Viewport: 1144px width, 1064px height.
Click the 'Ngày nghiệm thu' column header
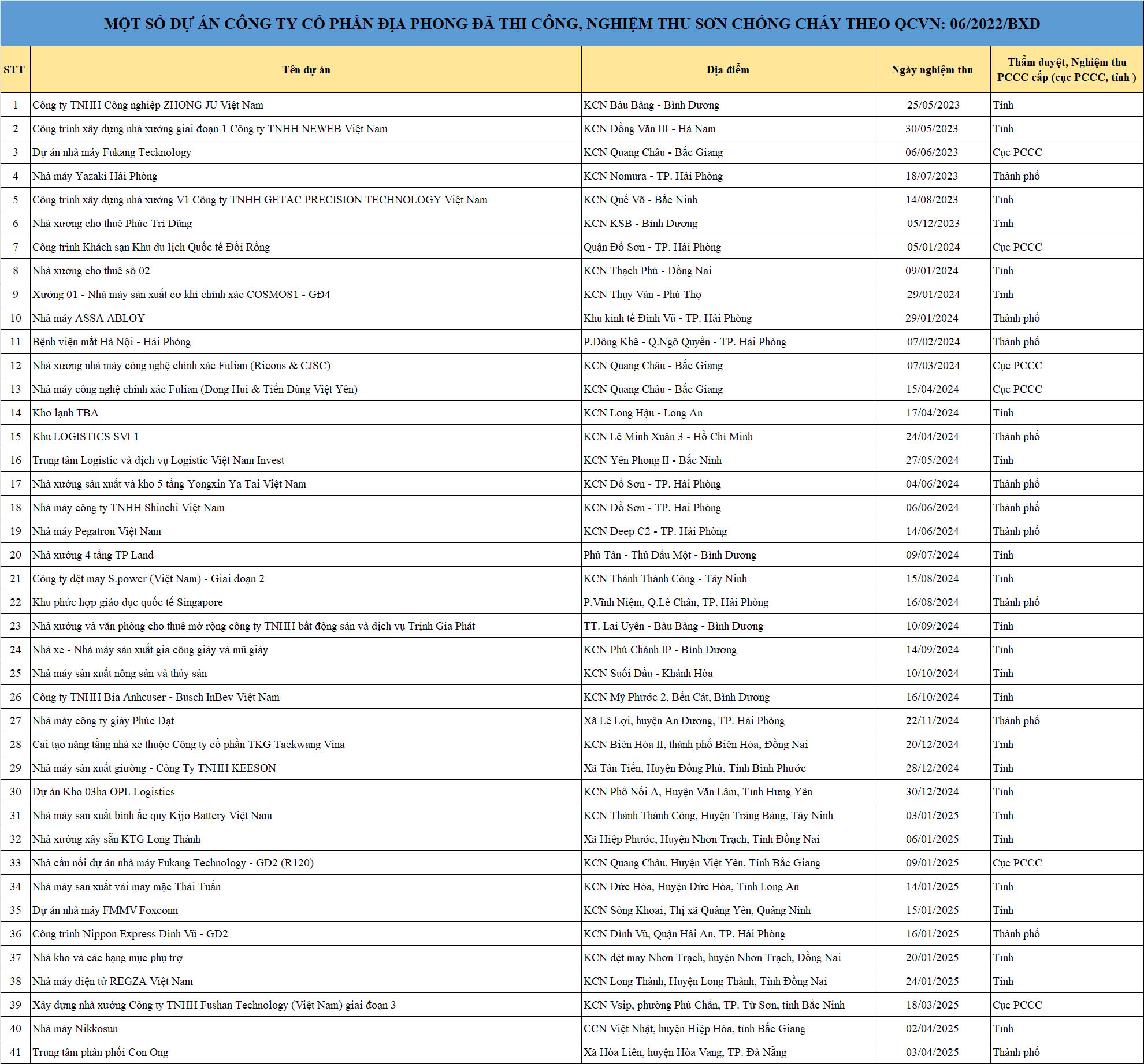click(x=932, y=70)
